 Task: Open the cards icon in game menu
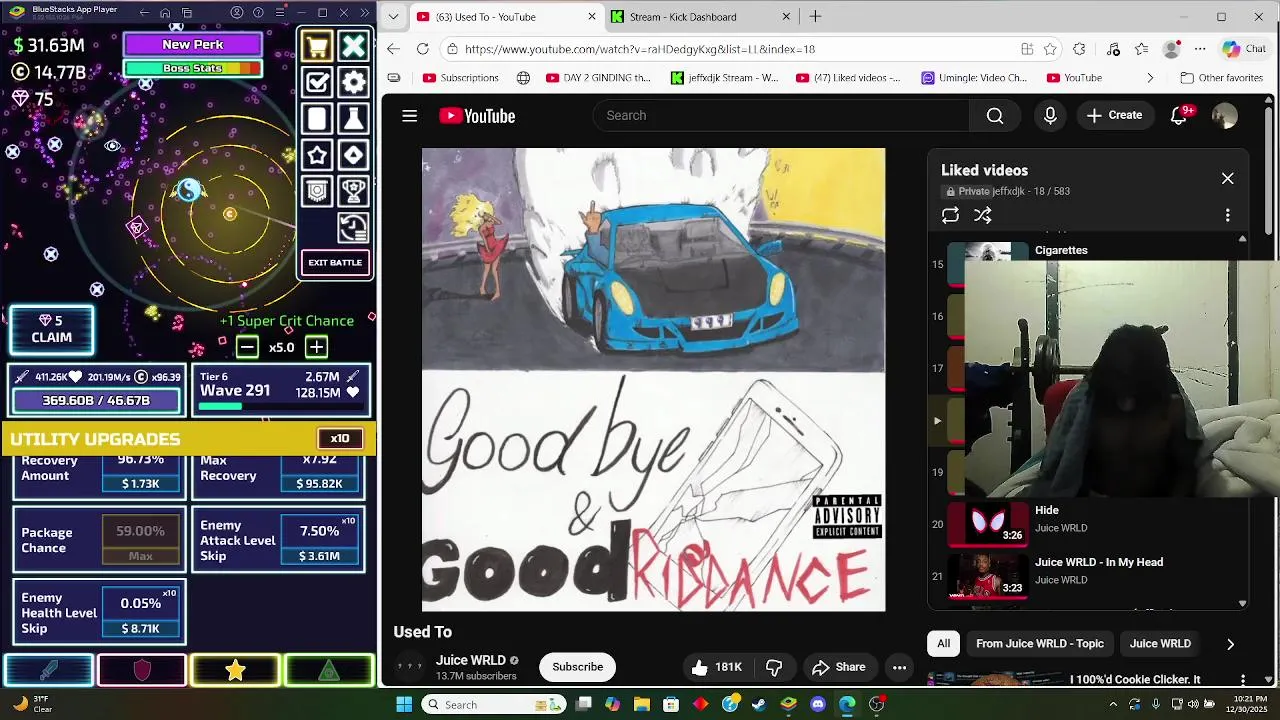tap(317, 118)
